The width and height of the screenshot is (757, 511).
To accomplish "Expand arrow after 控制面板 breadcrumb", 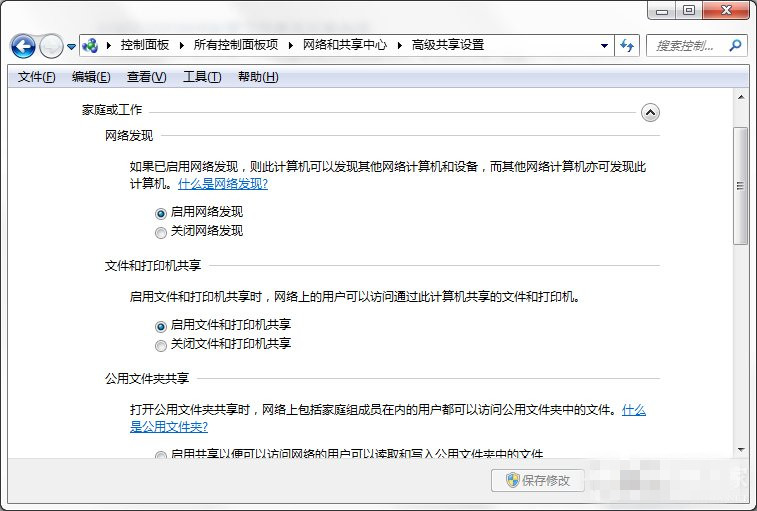I will click(x=182, y=45).
